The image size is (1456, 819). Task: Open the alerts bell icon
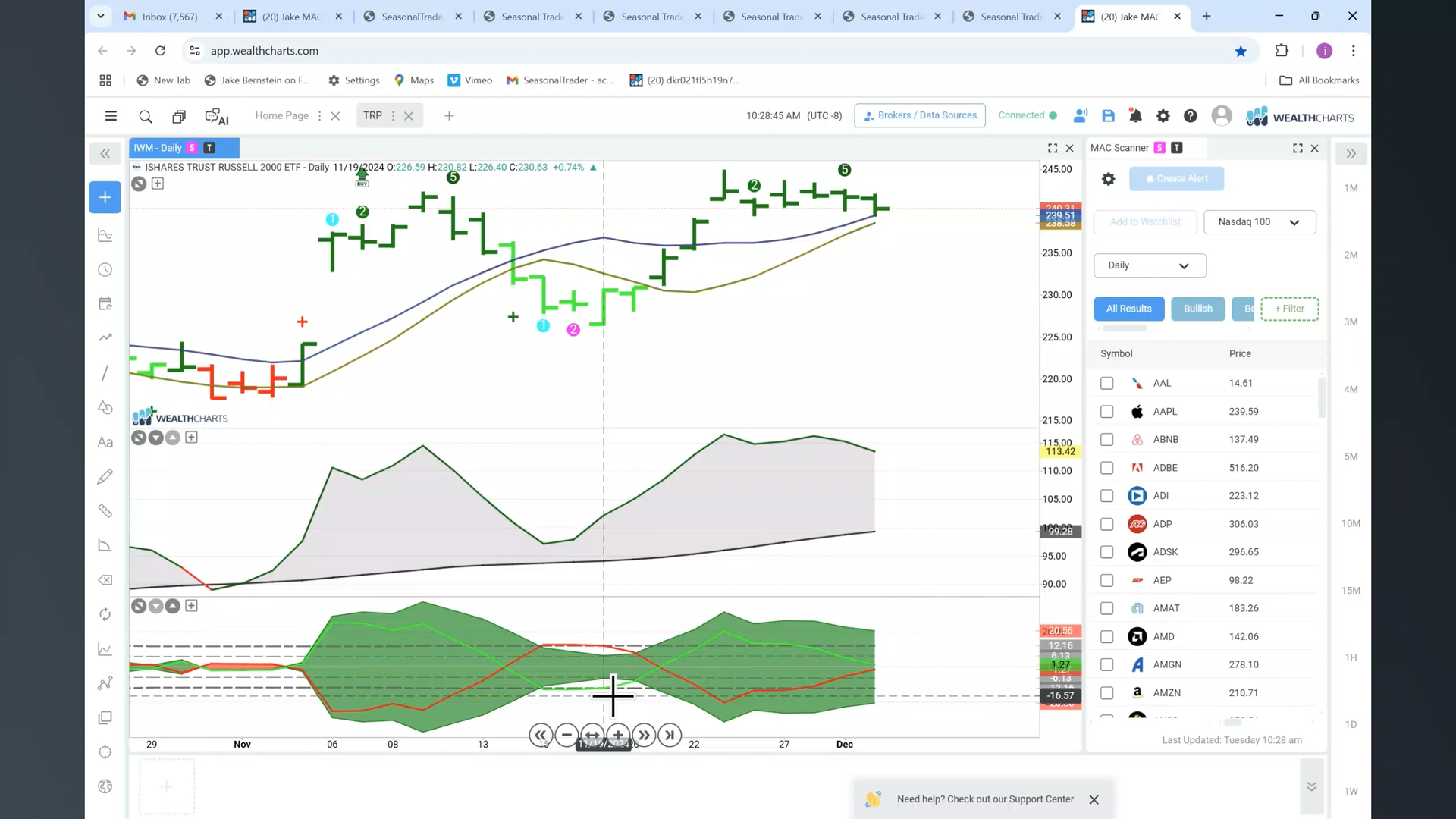point(1135,115)
